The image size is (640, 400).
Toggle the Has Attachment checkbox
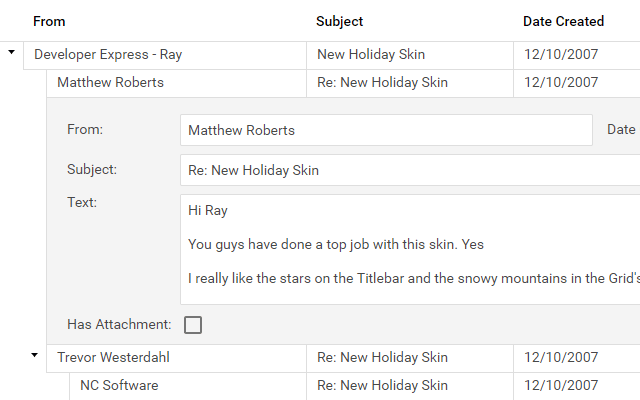193,325
